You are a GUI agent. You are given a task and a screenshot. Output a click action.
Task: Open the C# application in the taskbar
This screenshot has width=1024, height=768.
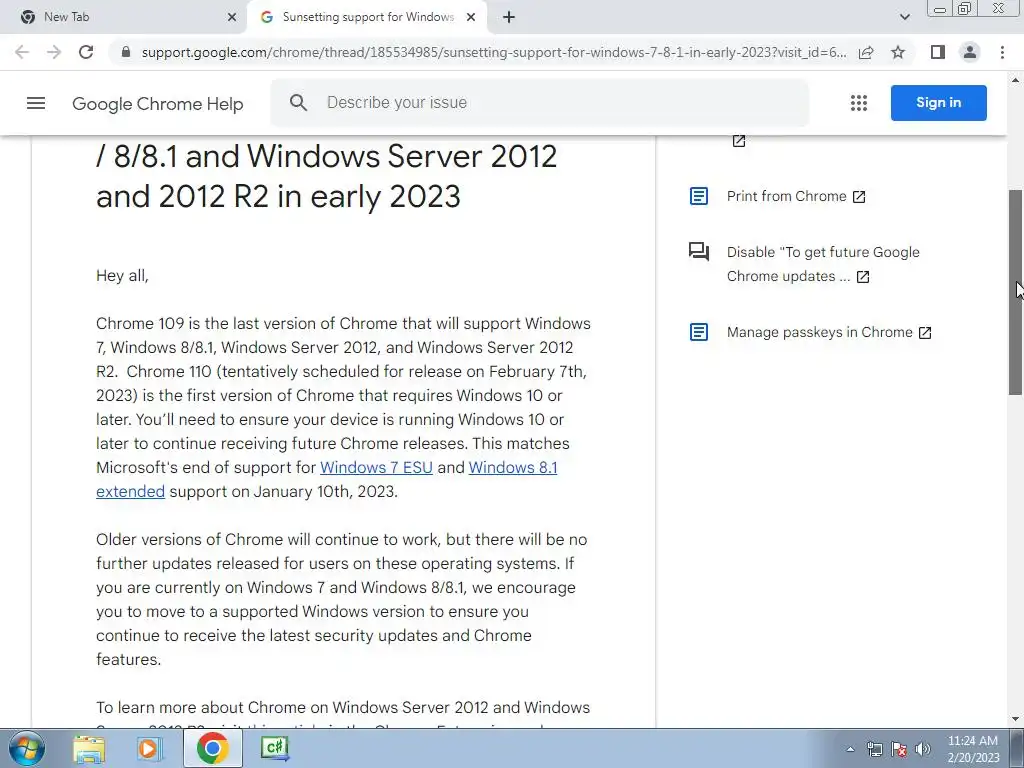[274, 748]
